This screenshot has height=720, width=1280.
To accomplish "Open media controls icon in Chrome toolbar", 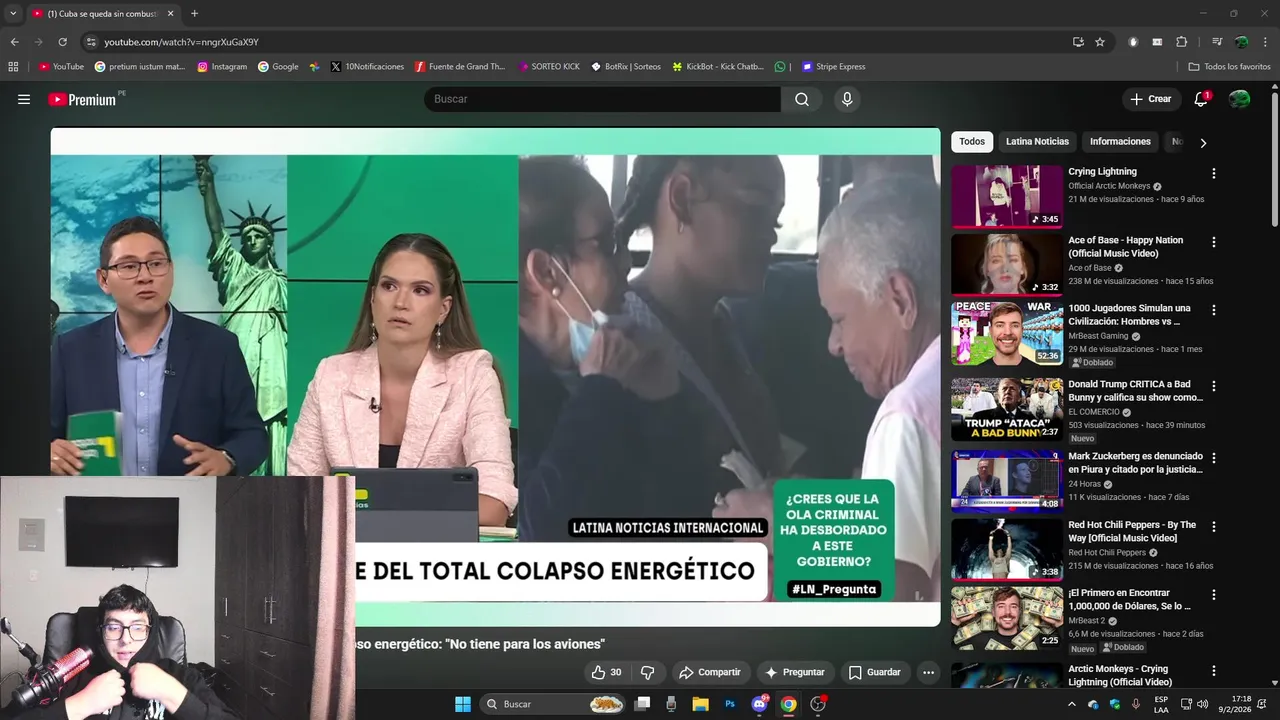I will (1217, 42).
